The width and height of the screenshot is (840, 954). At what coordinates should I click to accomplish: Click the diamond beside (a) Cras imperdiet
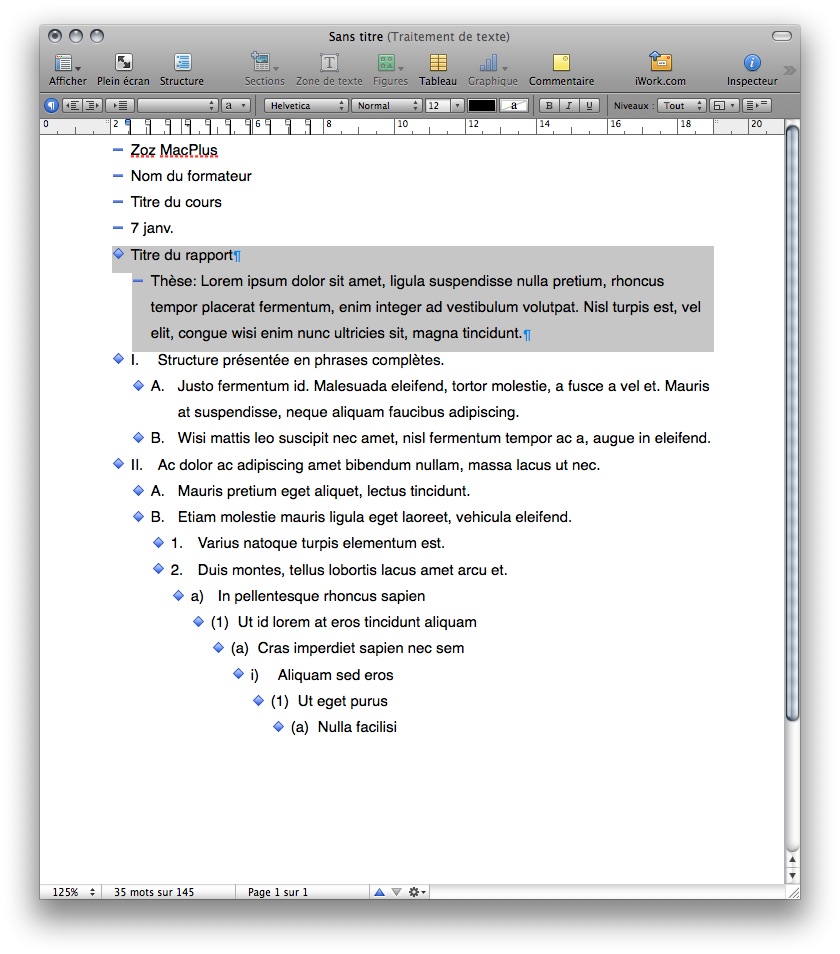[x=218, y=647]
